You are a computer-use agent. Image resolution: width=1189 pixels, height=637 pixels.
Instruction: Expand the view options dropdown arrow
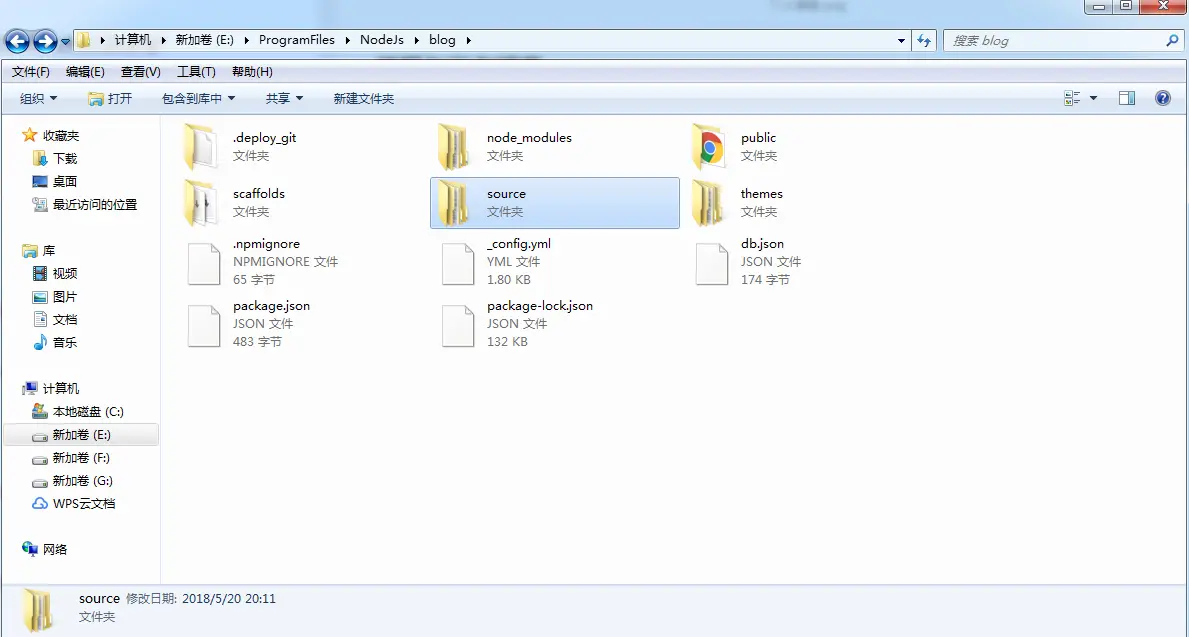1093,98
